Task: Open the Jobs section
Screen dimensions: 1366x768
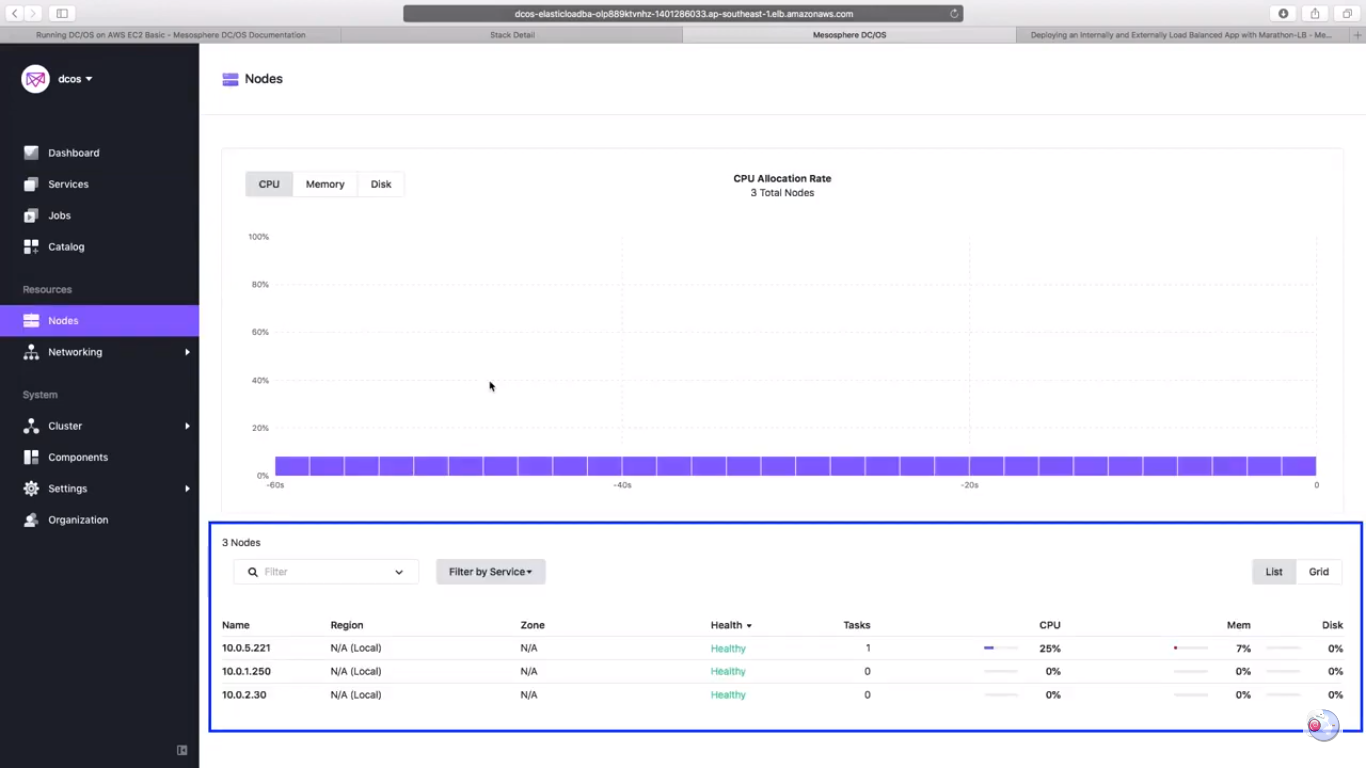Action: click(59, 215)
